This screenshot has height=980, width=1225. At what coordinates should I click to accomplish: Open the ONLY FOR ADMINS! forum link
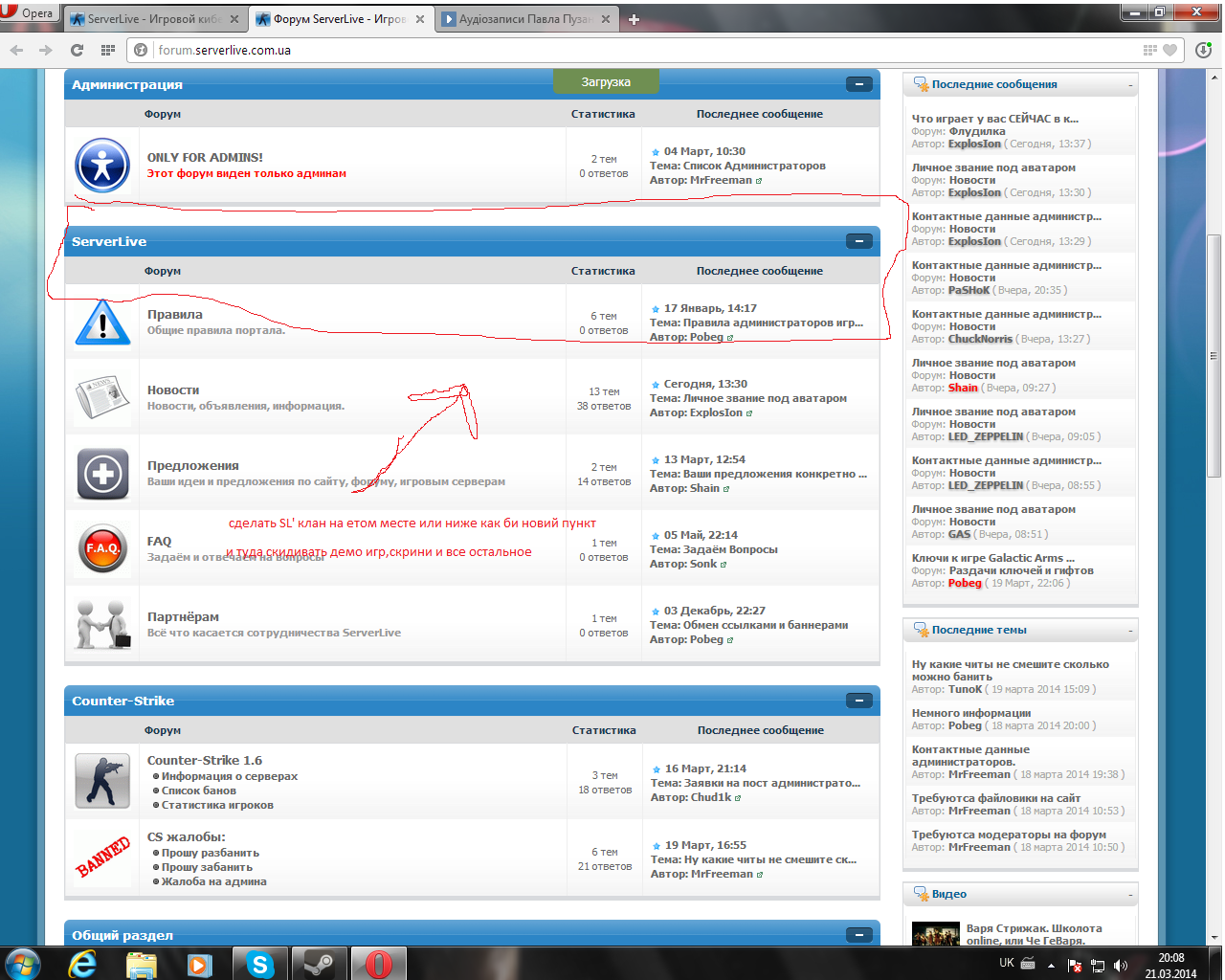click(205, 158)
